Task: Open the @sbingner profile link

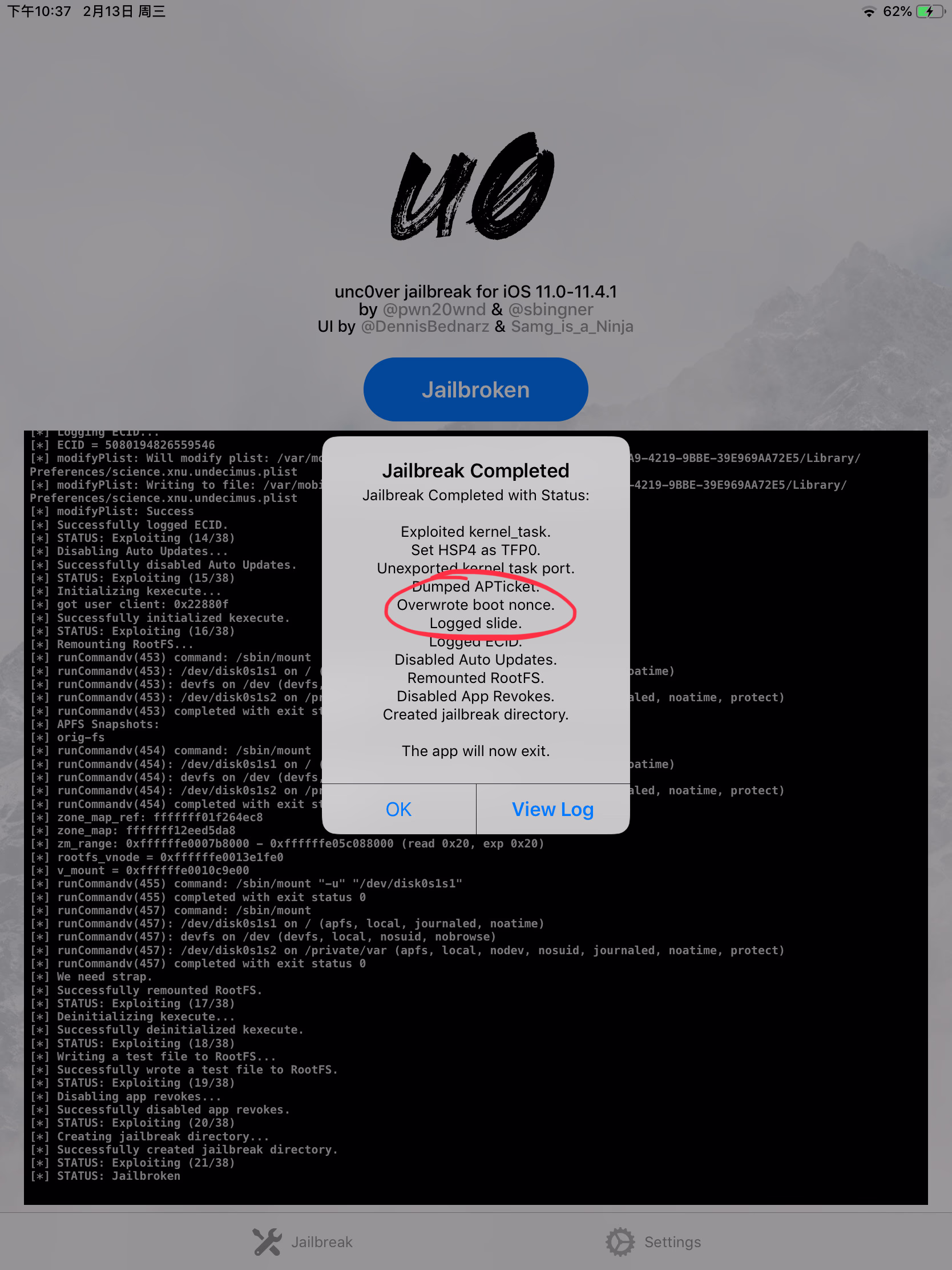Action: click(551, 309)
